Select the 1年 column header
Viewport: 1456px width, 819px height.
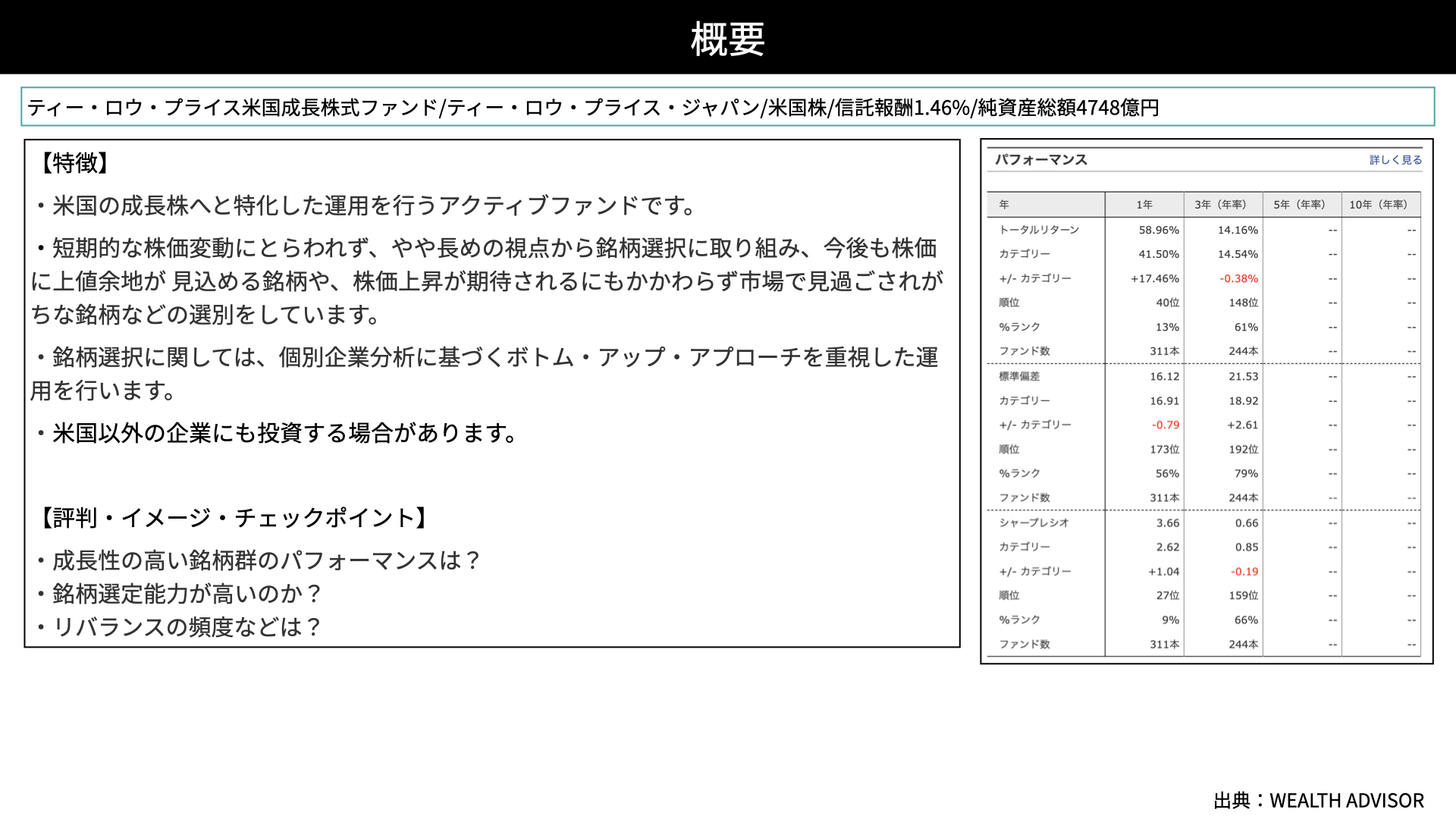pyautogui.click(x=1144, y=205)
